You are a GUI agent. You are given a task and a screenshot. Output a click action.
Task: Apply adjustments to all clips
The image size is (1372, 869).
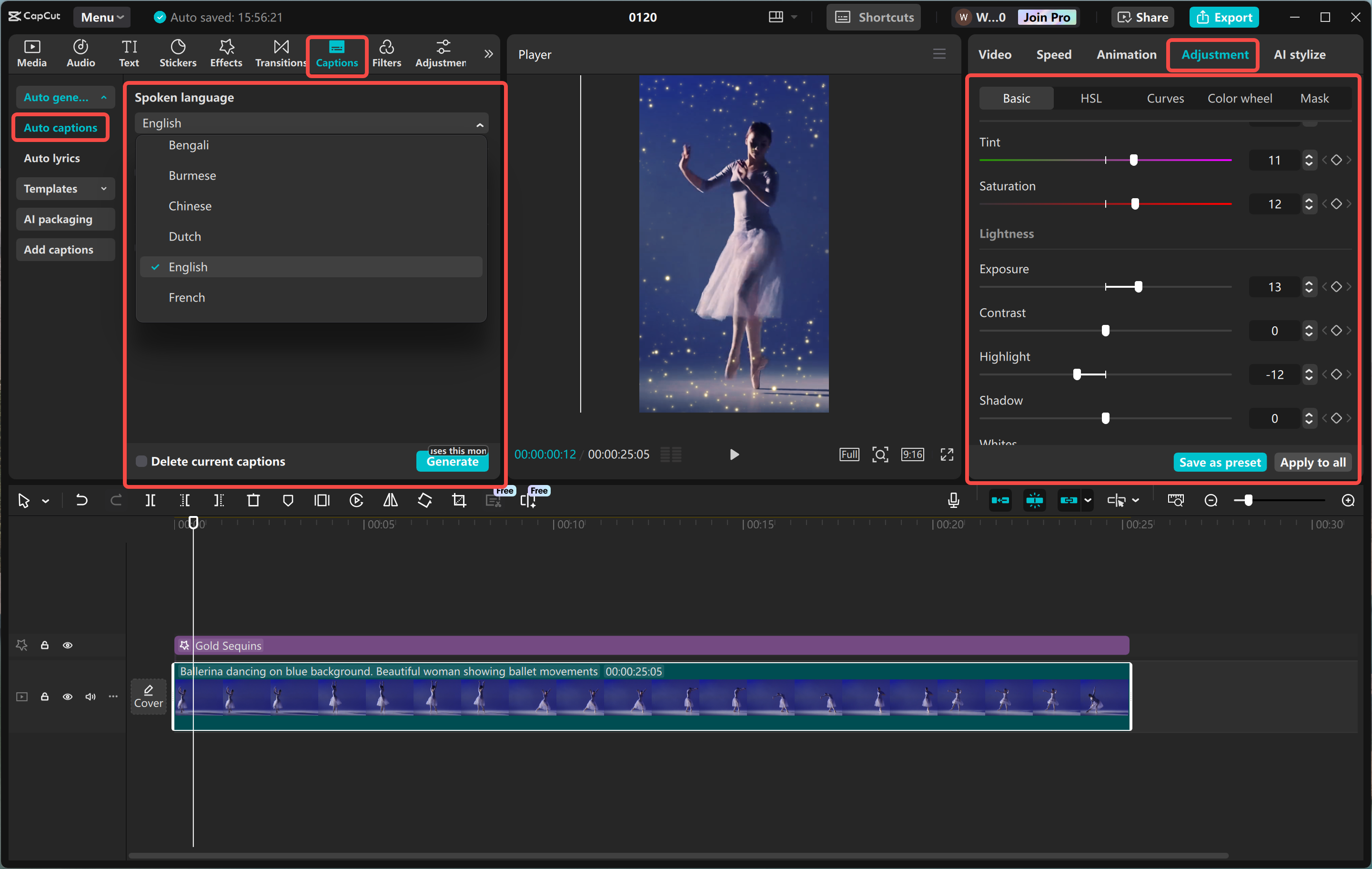[x=1312, y=462]
